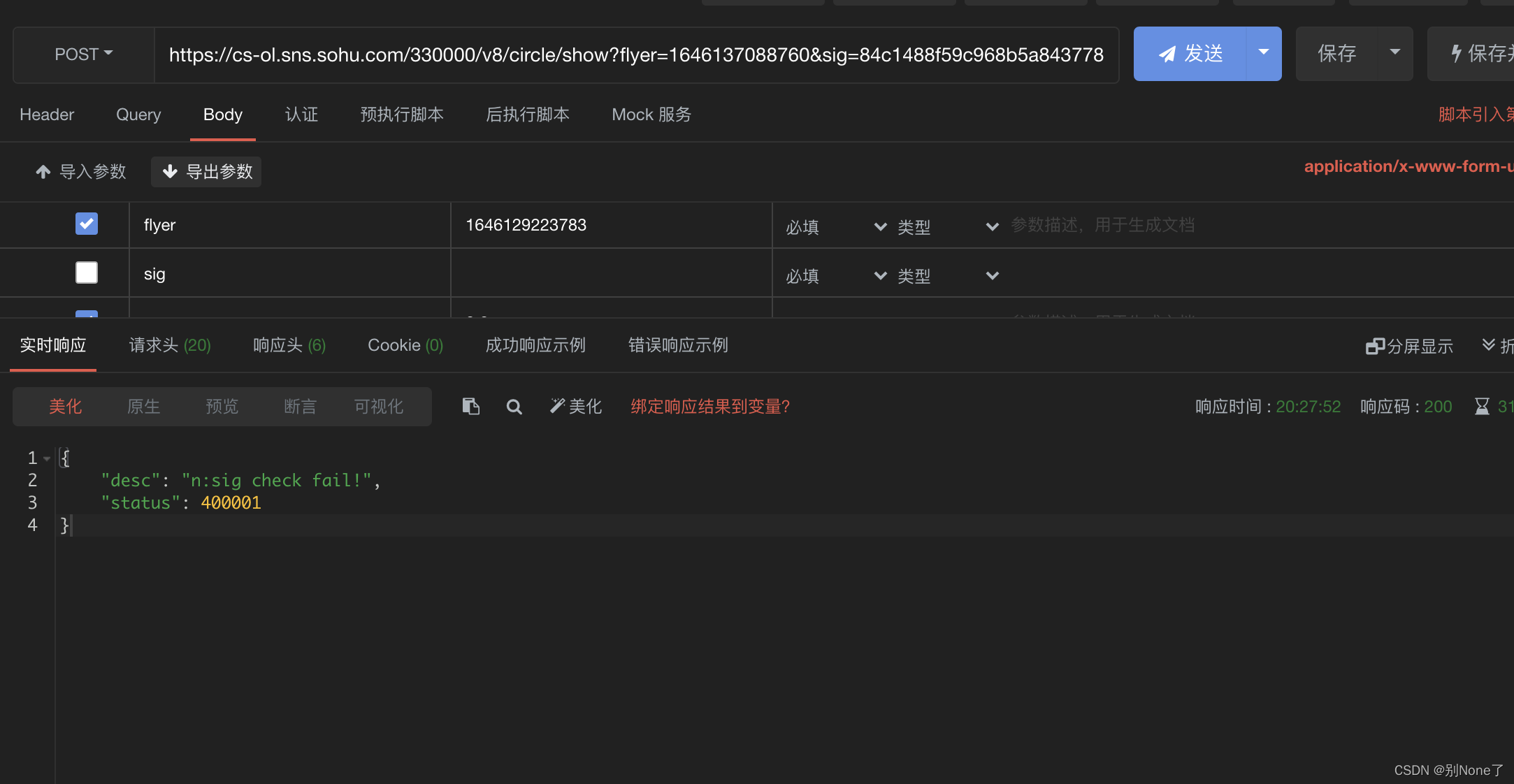1514x784 pixels.
Task: Collapse JSON line 1 in response viewer
Action: (46, 458)
